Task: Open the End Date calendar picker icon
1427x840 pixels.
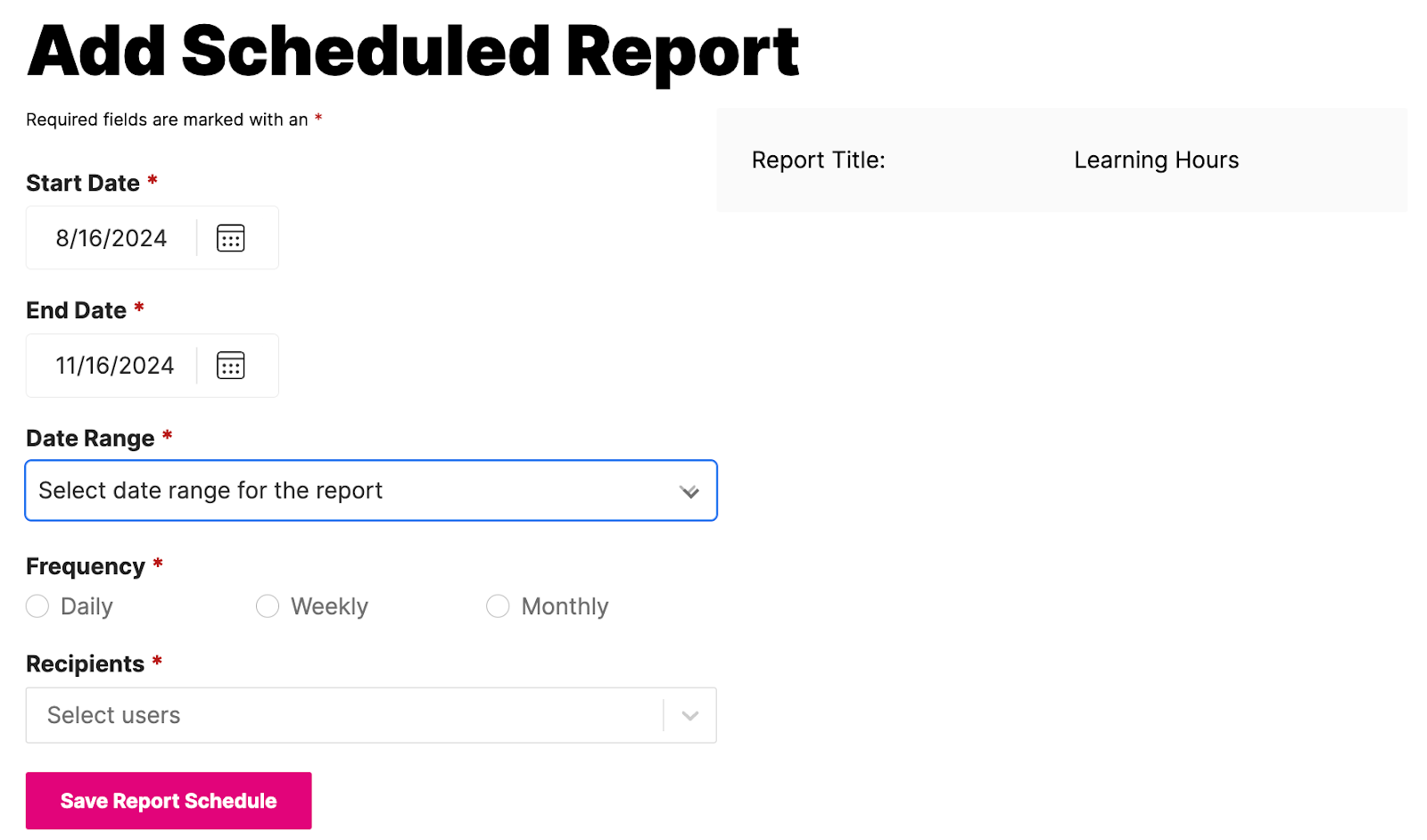Action: click(230, 366)
